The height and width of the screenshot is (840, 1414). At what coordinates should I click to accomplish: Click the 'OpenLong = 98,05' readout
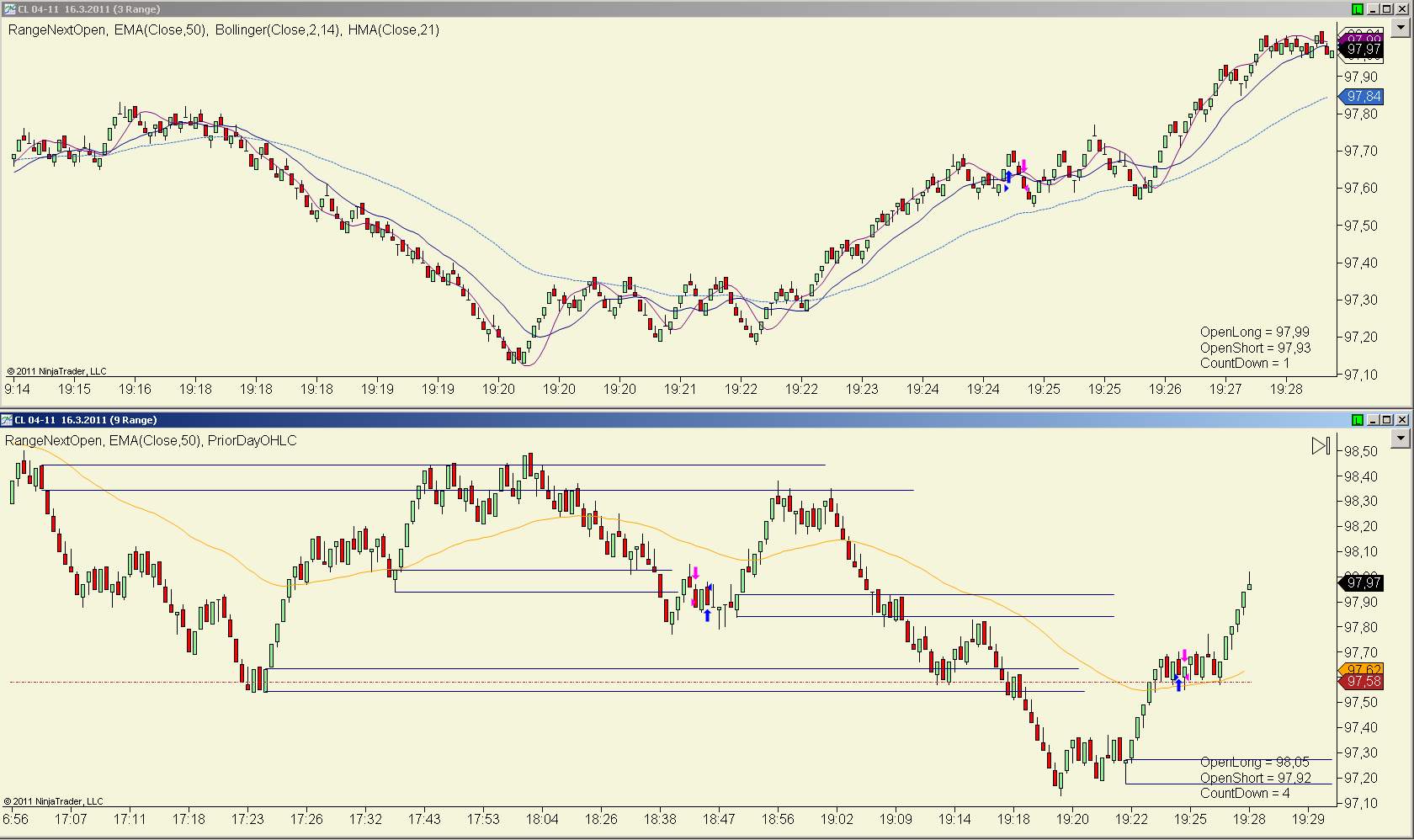click(x=1255, y=763)
